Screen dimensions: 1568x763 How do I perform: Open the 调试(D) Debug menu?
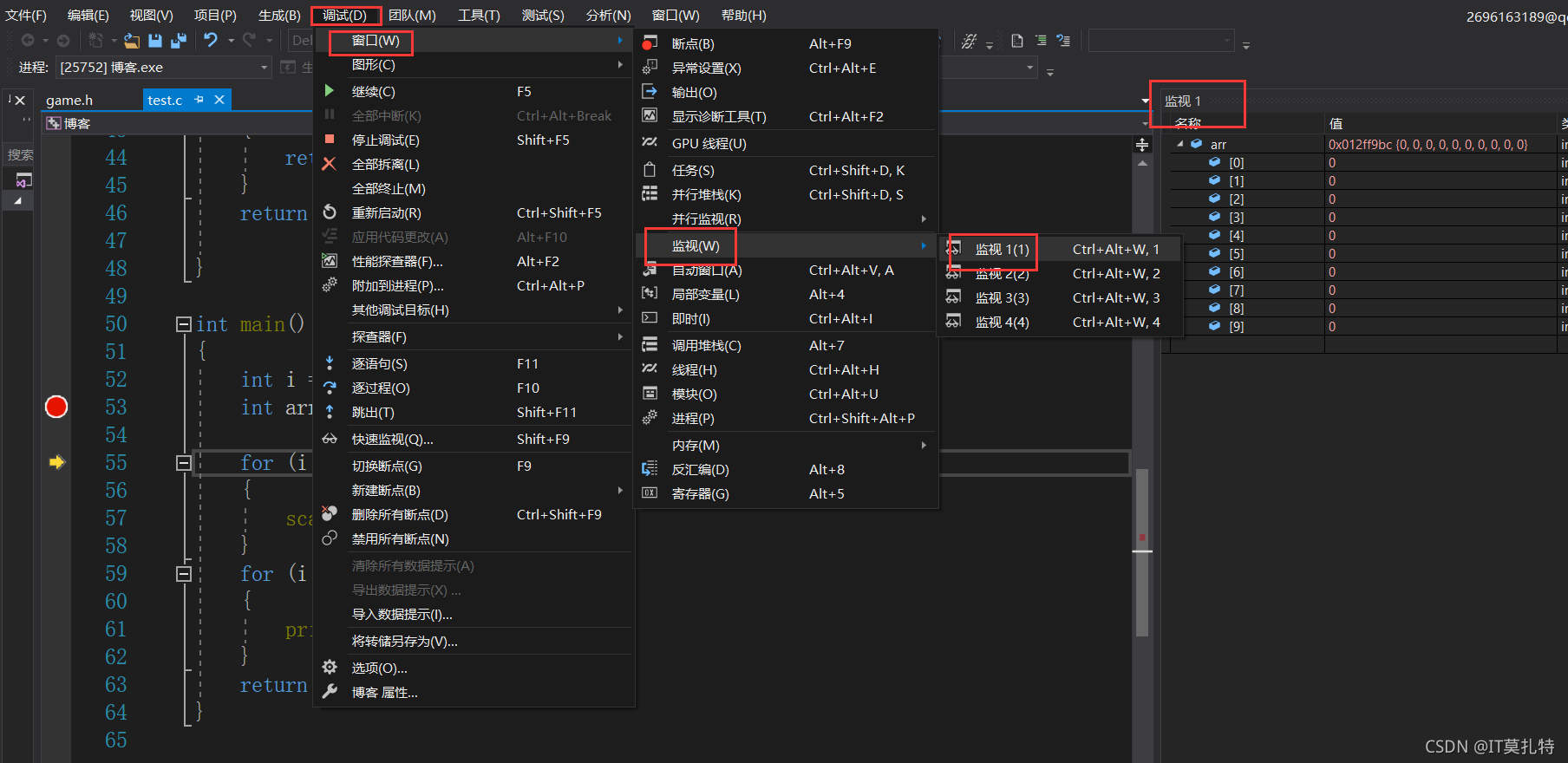(x=345, y=16)
